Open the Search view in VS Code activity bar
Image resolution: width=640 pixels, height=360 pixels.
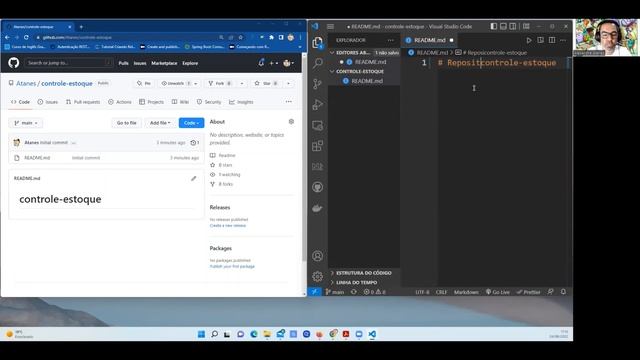(x=318, y=63)
